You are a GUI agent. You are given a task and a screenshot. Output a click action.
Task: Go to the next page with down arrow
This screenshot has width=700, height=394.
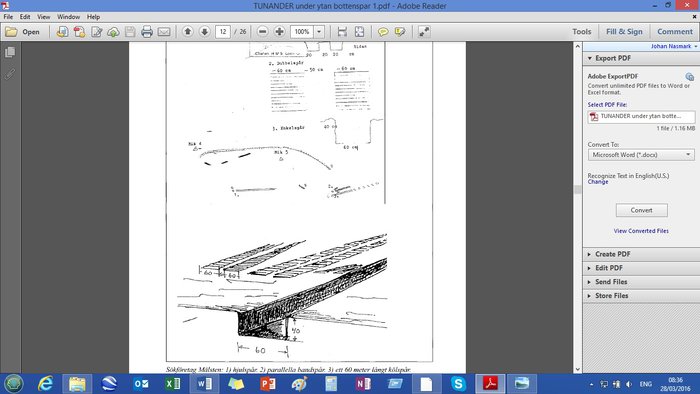pyautogui.click(x=204, y=32)
